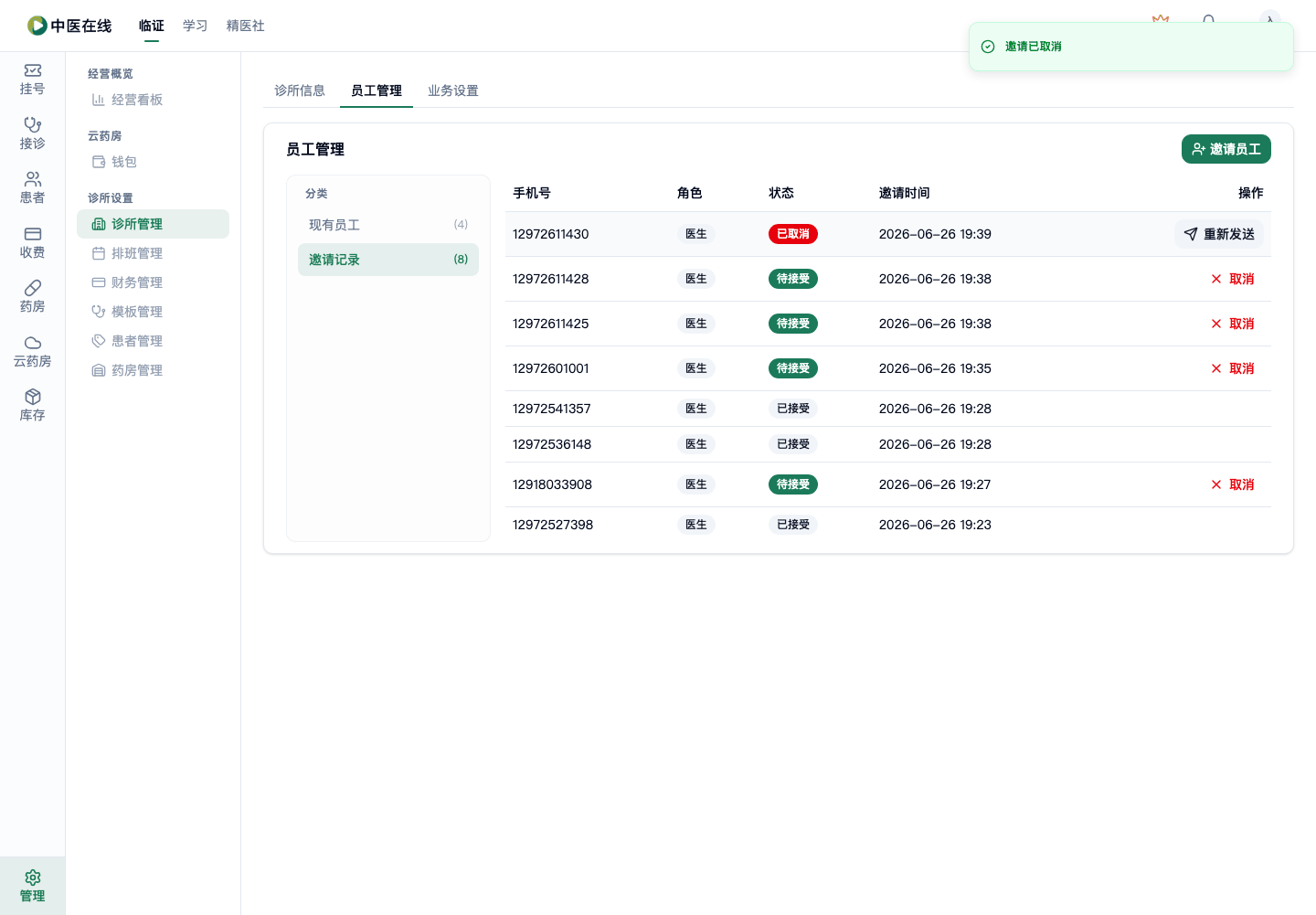Open the 挂号 registration icon
1316x915 pixels.
pyautogui.click(x=33, y=70)
